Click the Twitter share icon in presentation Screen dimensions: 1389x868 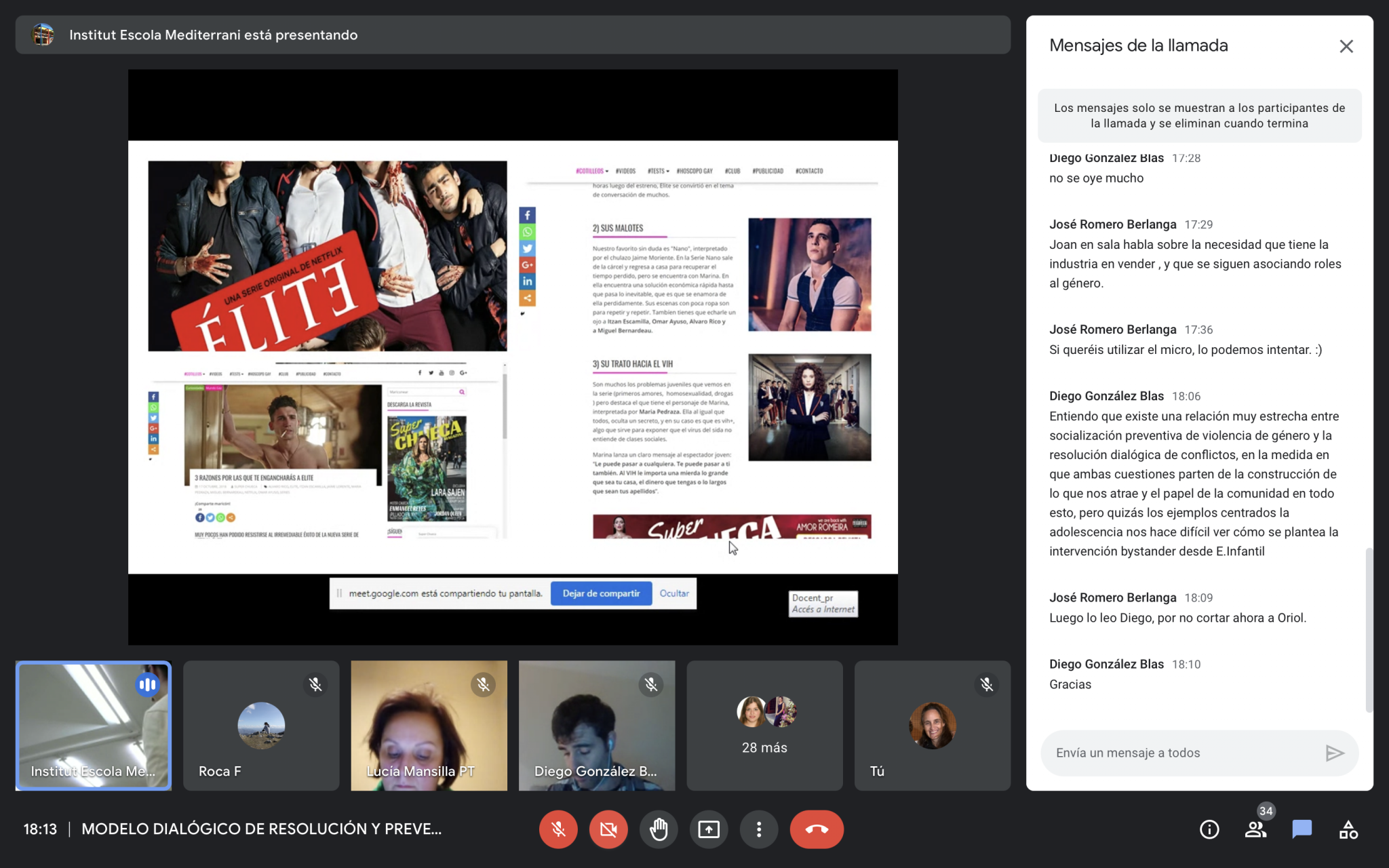pos(527,248)
